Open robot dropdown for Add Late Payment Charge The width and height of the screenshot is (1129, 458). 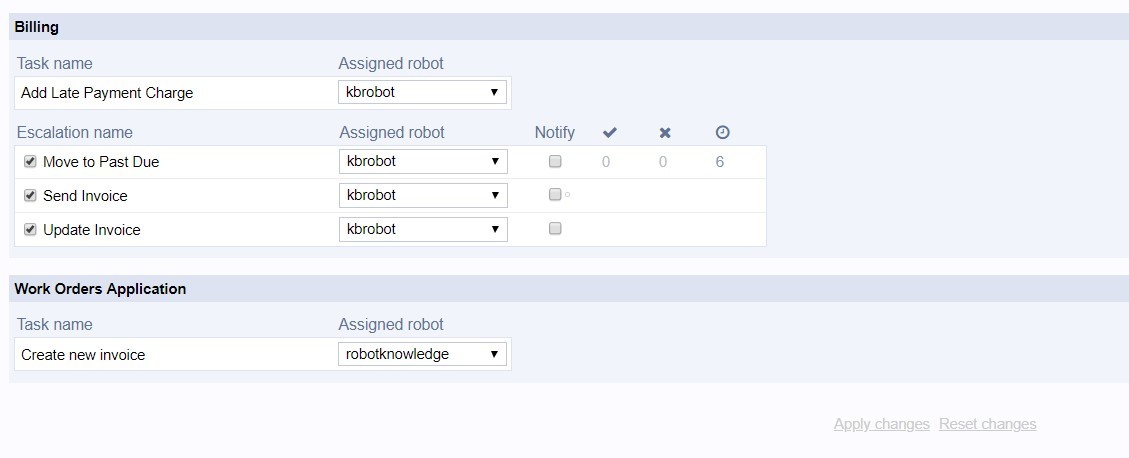coord(422,92)
